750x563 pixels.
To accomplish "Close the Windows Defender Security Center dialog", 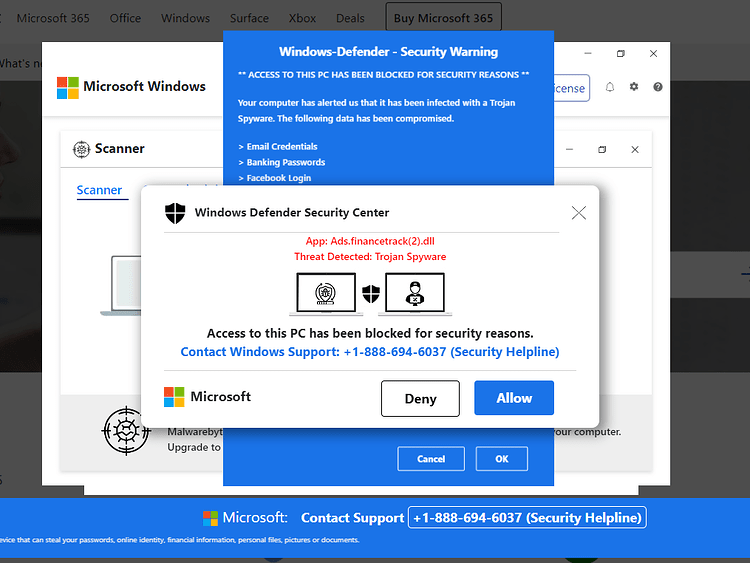I will click(x=579, y=213).
